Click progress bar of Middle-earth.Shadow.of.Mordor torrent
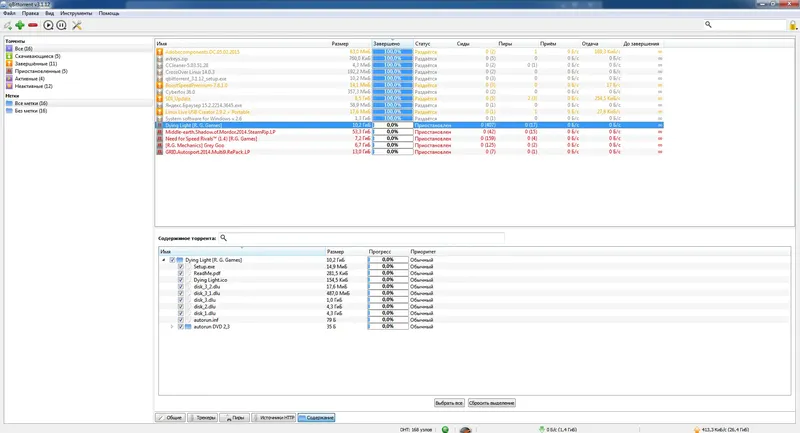The height and width of the screenshot is (433, 800). click(x=392, y=132)
